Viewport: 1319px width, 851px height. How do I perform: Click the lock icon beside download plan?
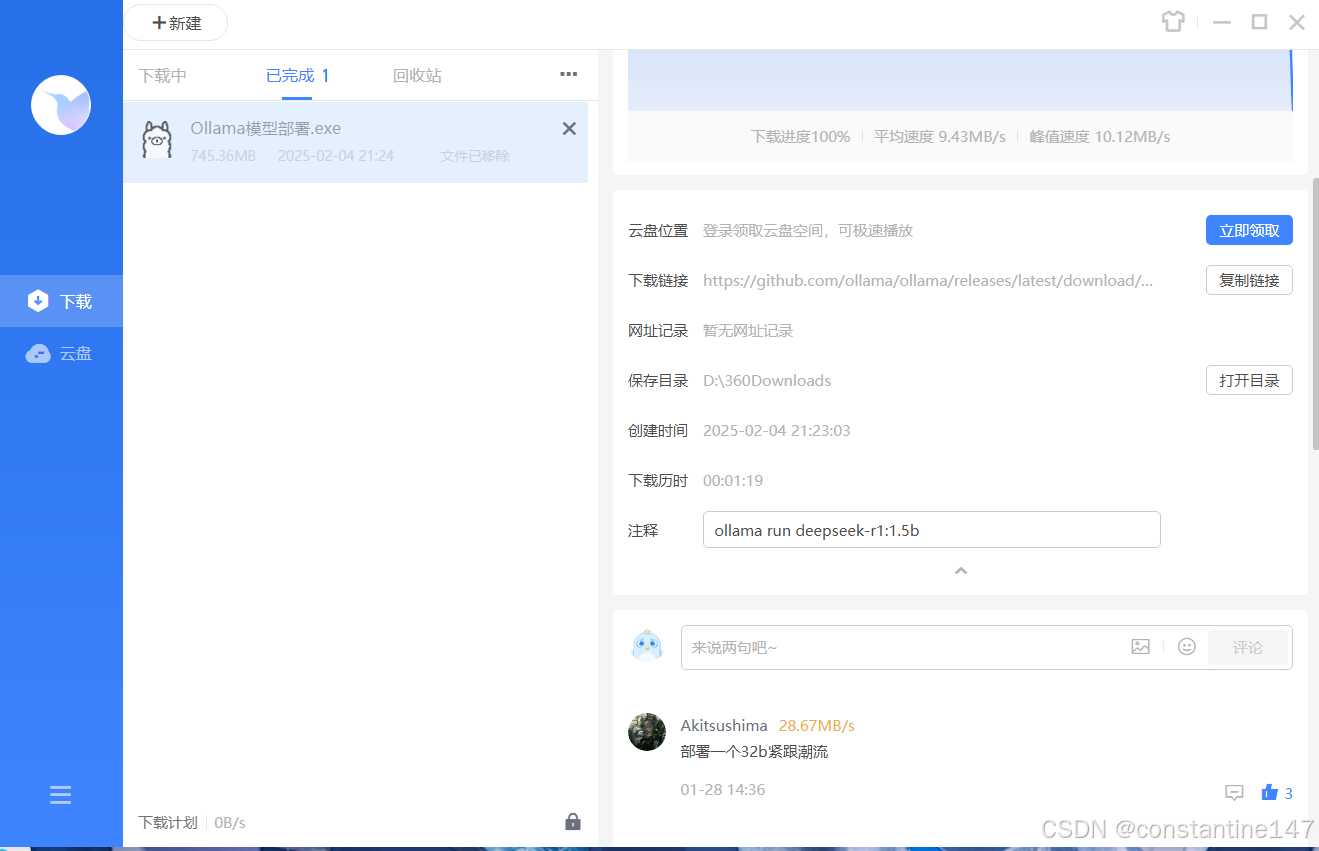pyautogui.click(x=573, y=822)
